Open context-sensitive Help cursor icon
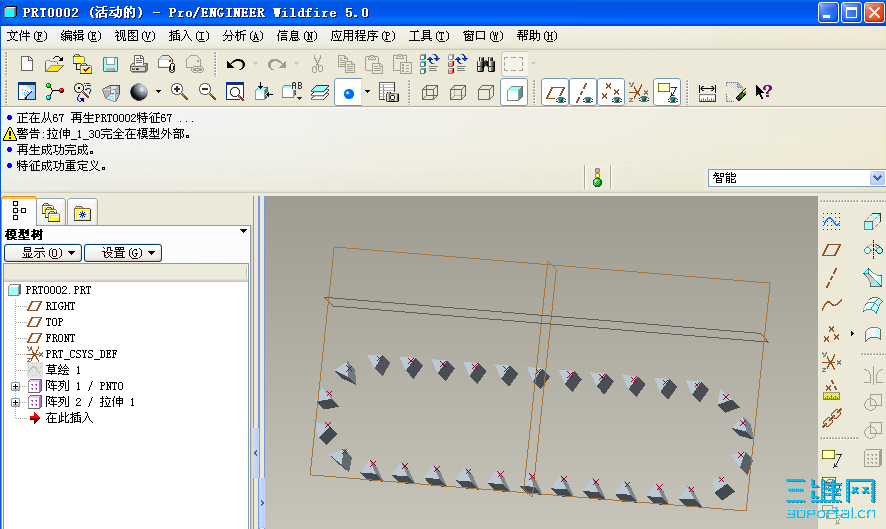The image size is (886, 529). 763,92
